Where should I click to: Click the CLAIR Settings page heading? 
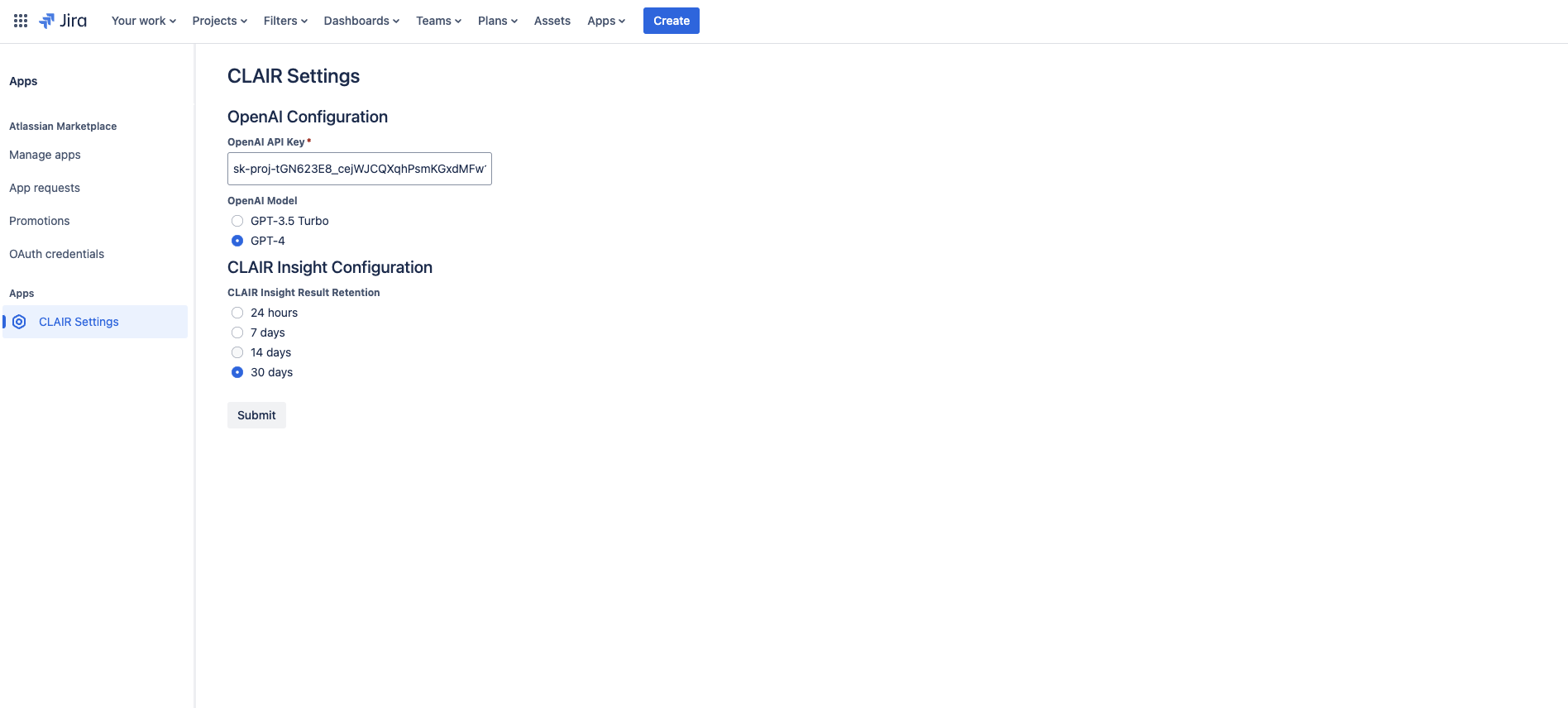[294, 76]
